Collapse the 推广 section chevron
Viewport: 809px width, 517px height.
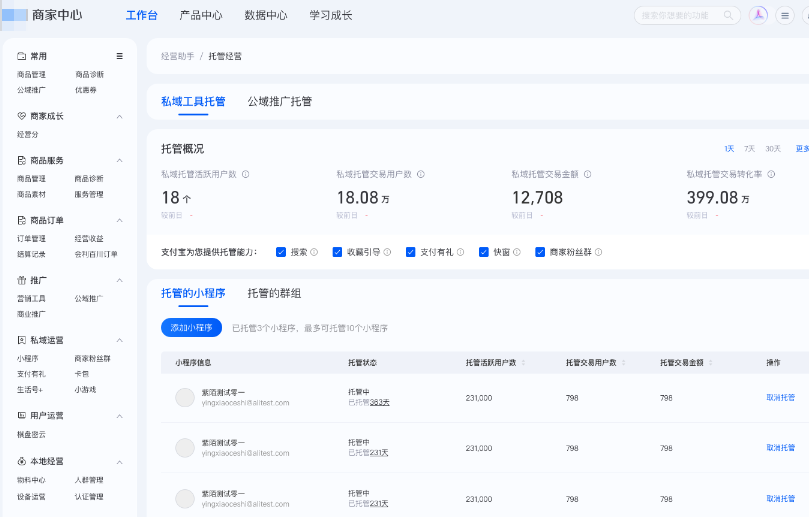120,280
